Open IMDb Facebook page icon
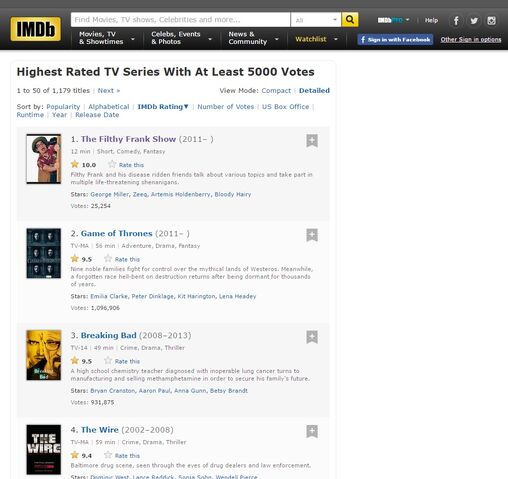This screenshot has height=479, width=508. 456,21
